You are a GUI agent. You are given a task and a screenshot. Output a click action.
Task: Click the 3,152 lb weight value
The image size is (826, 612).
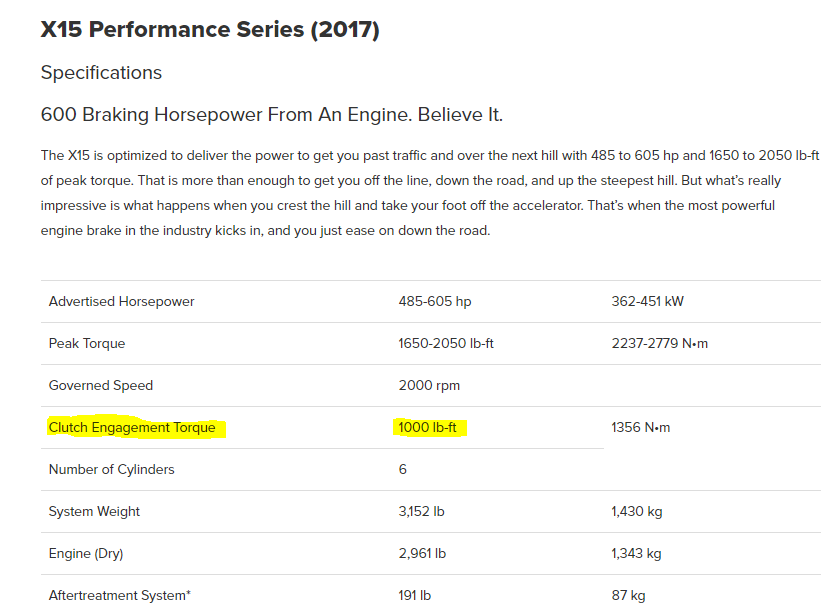(x=421, y=512)
